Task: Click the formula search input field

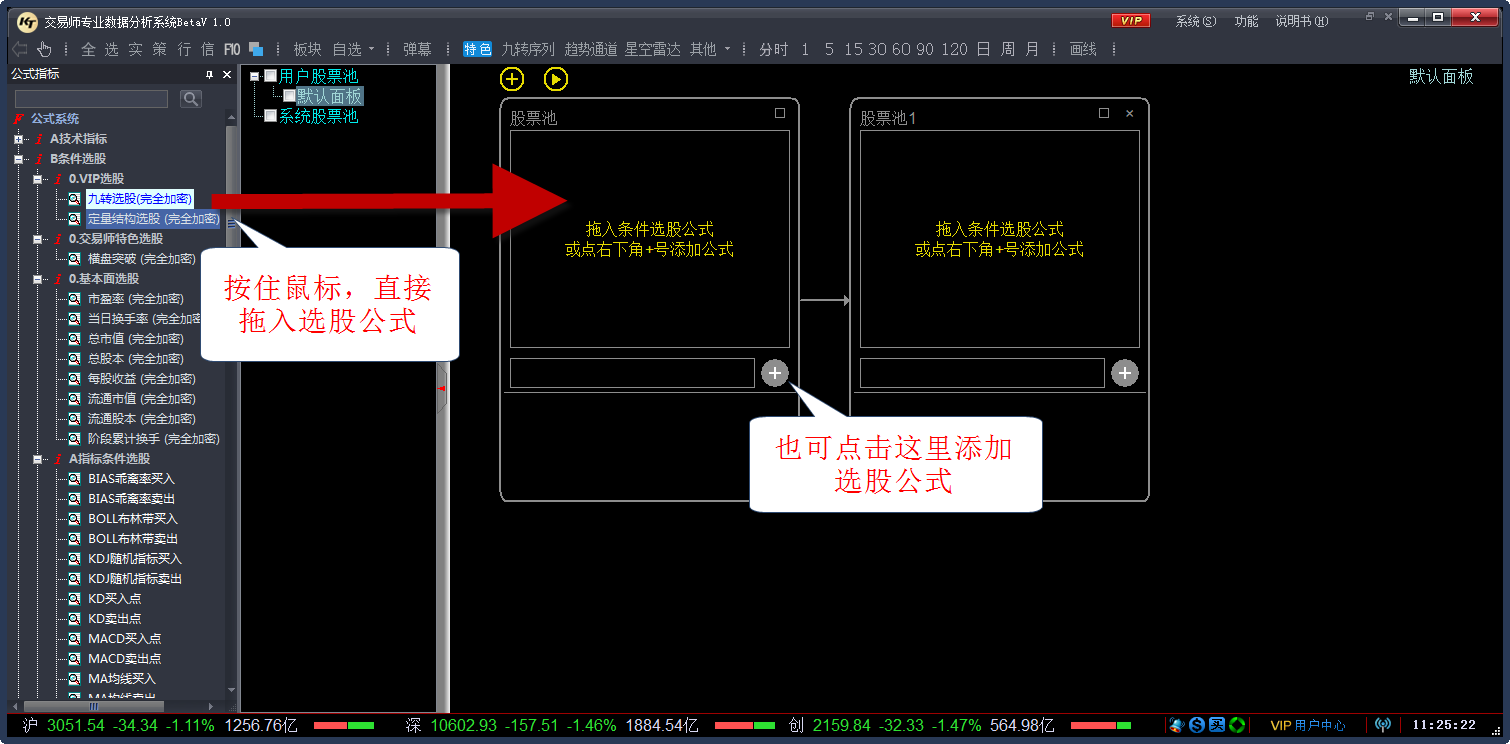Action: point(92,98)
